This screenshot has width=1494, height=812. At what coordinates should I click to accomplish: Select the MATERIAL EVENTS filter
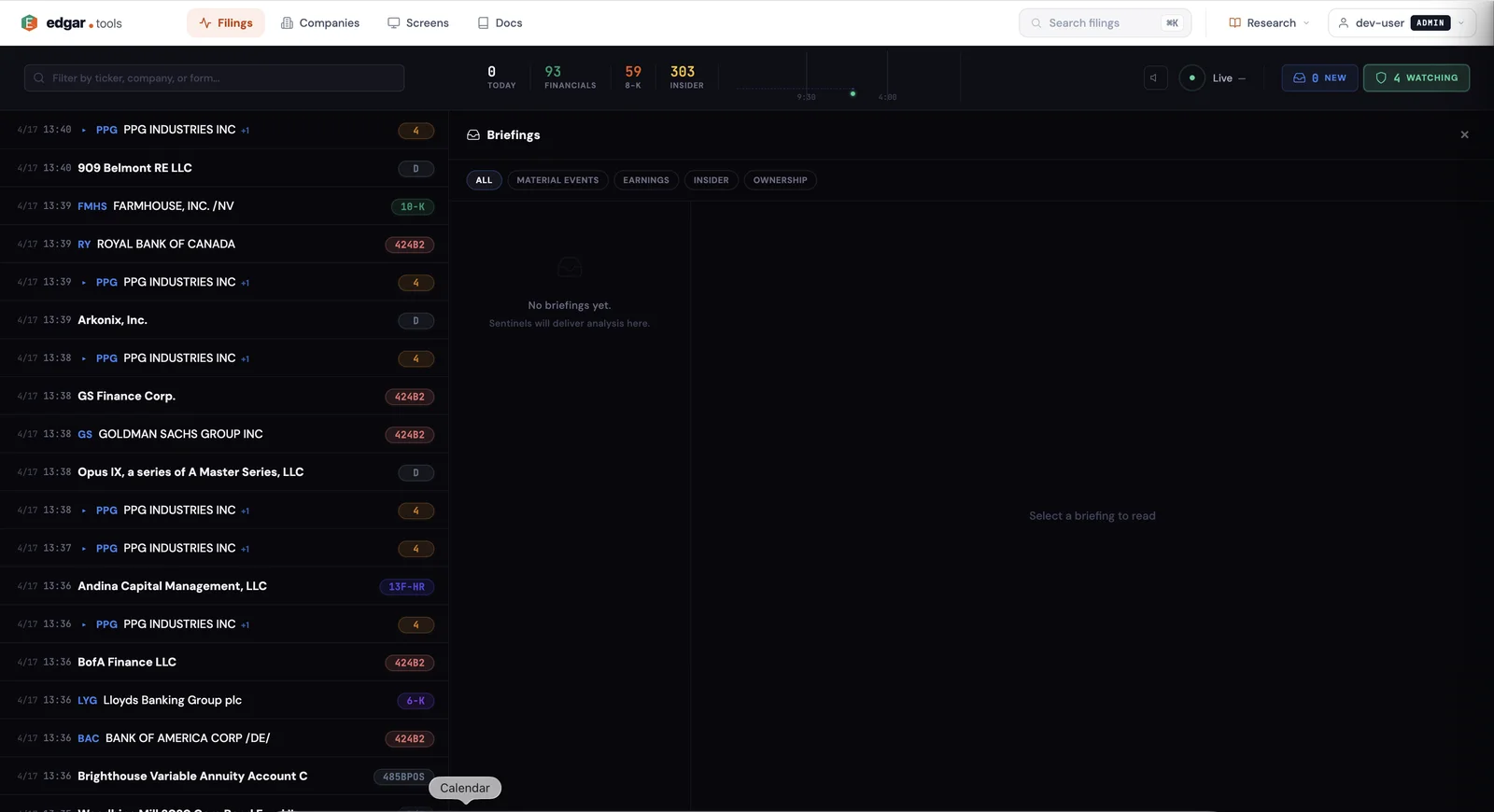(x=557, y=180)
